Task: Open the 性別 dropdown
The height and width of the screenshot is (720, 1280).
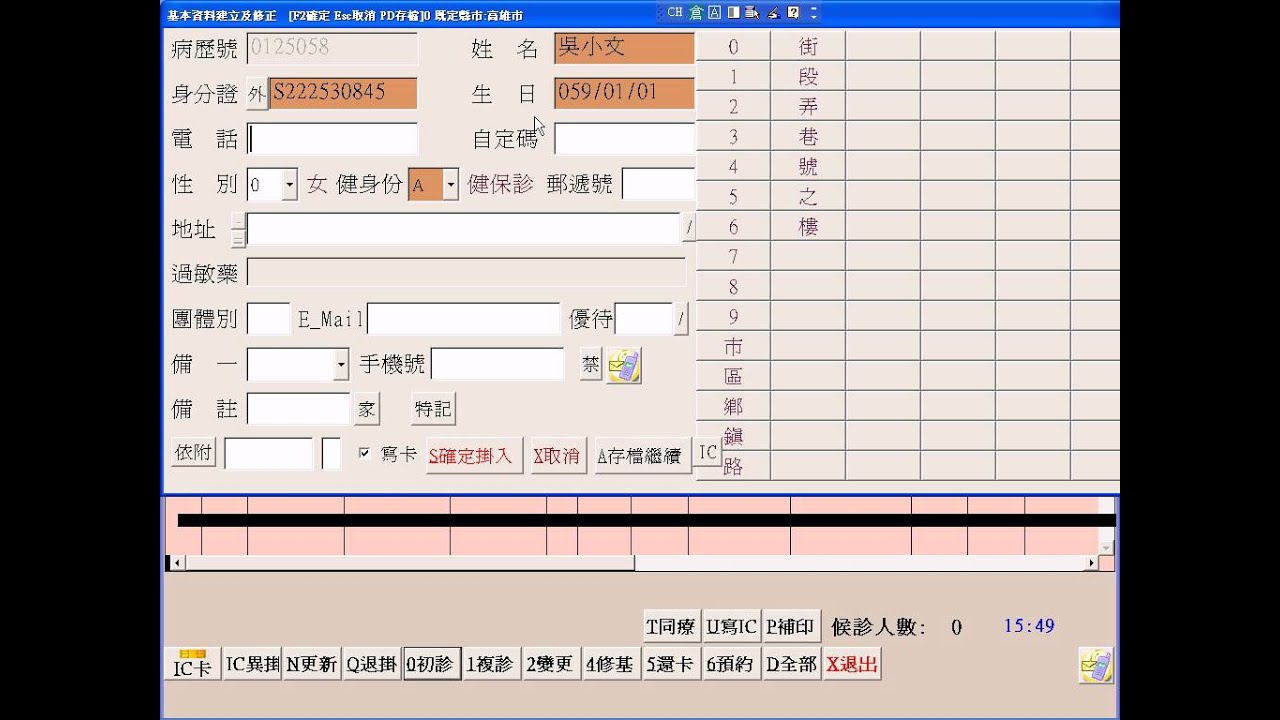Action: point(290,184)
